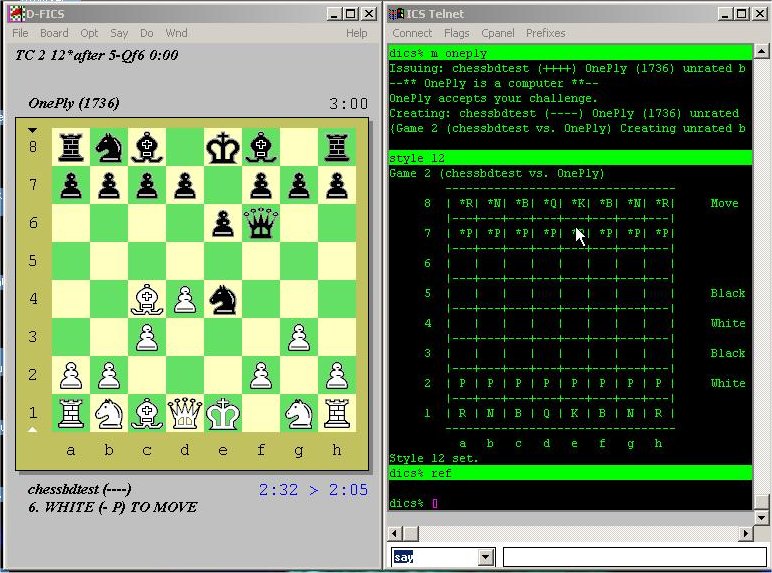Viewport: 772px width, 573px height.
Task: Click the horizontal scroll right arrow
Action: (x=746, y=534)
